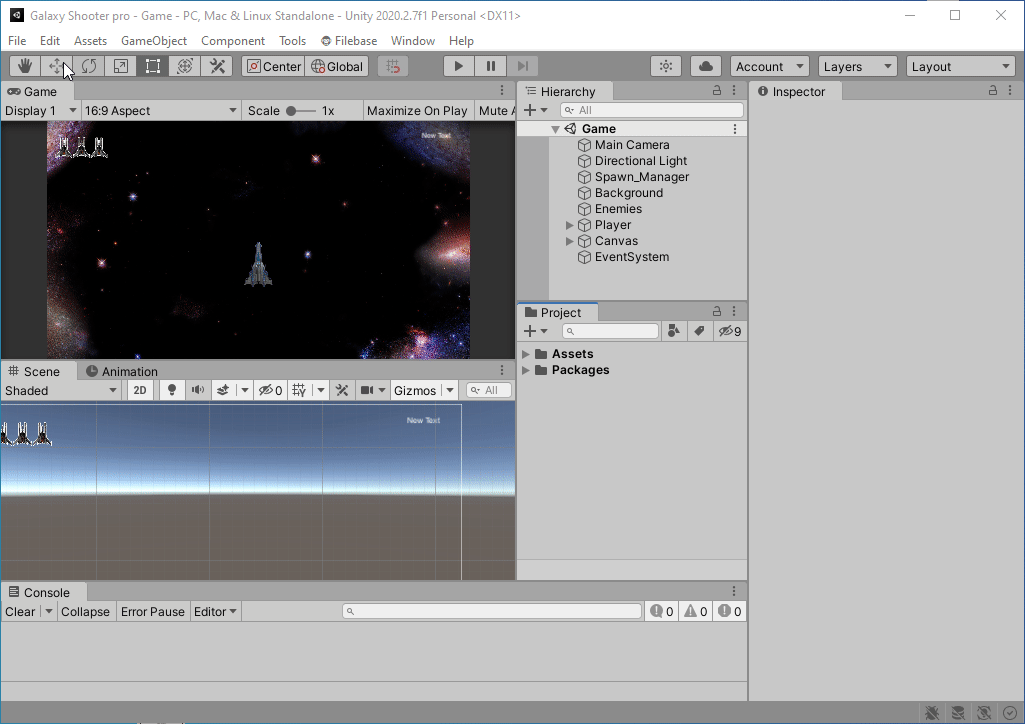Toggle grid snapping icon in toolbar

coord(393,66)
